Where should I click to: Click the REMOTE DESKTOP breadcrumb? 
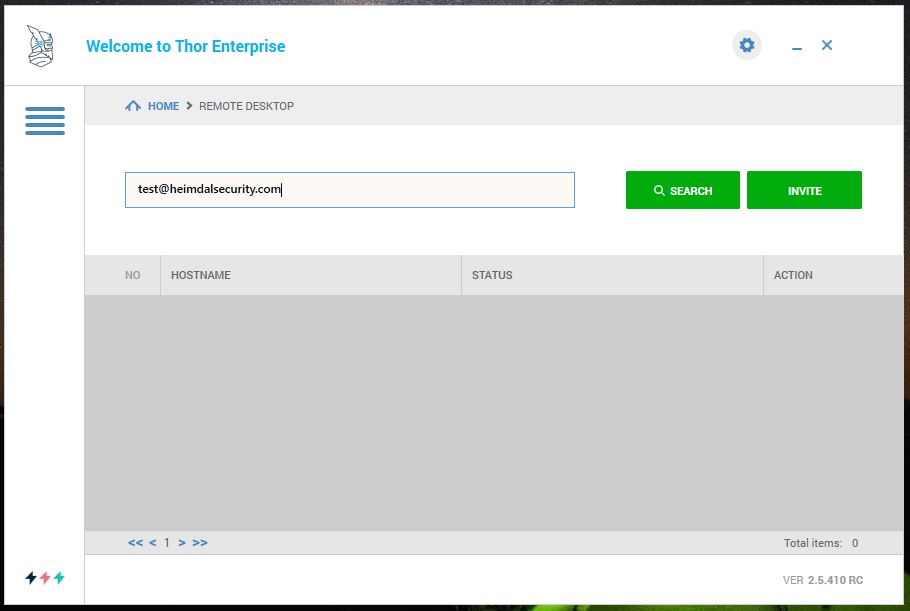pyautogui.click(x=247, y=106)
